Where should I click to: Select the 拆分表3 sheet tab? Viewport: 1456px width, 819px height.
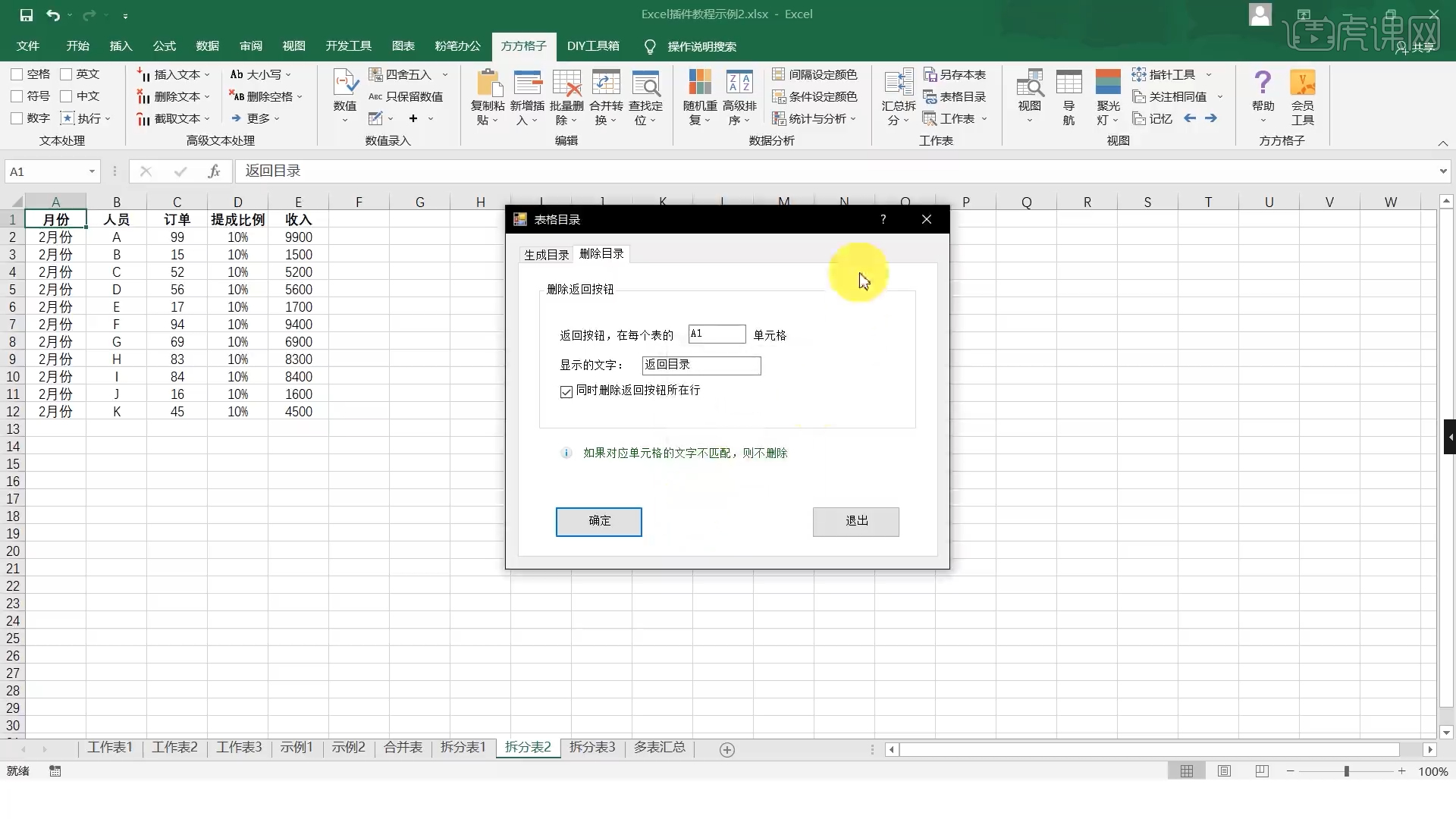(592, 748)
